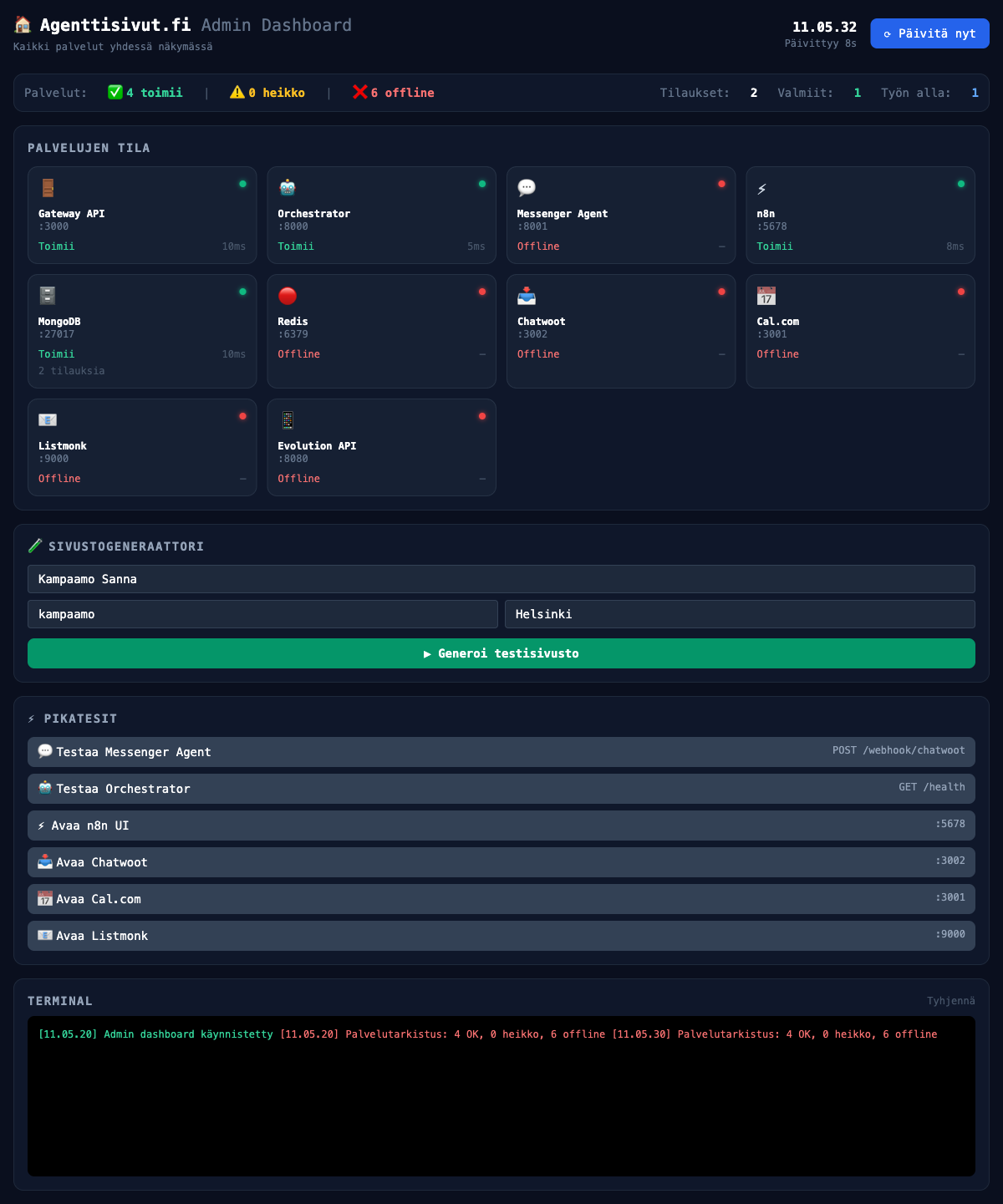The height and width of the screenshot is (1204, 1003).
Task: Open the Avaa Listmonk quick link
Action: tap(501, 936)
